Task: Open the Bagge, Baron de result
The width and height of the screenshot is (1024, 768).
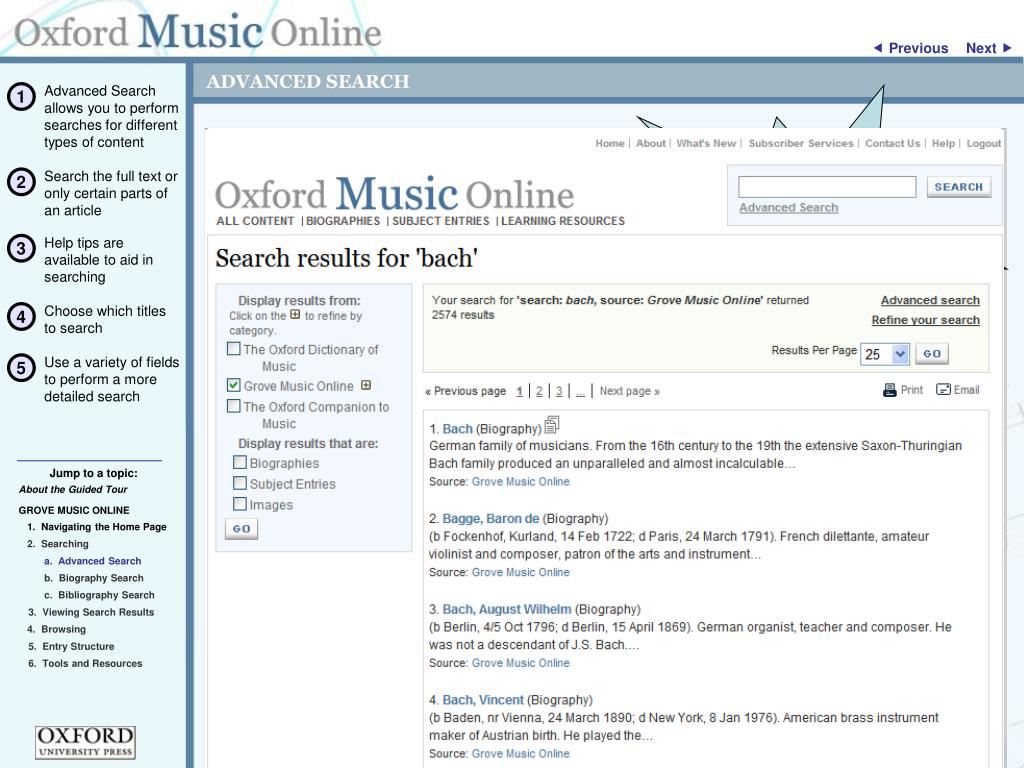Action: 491,519
